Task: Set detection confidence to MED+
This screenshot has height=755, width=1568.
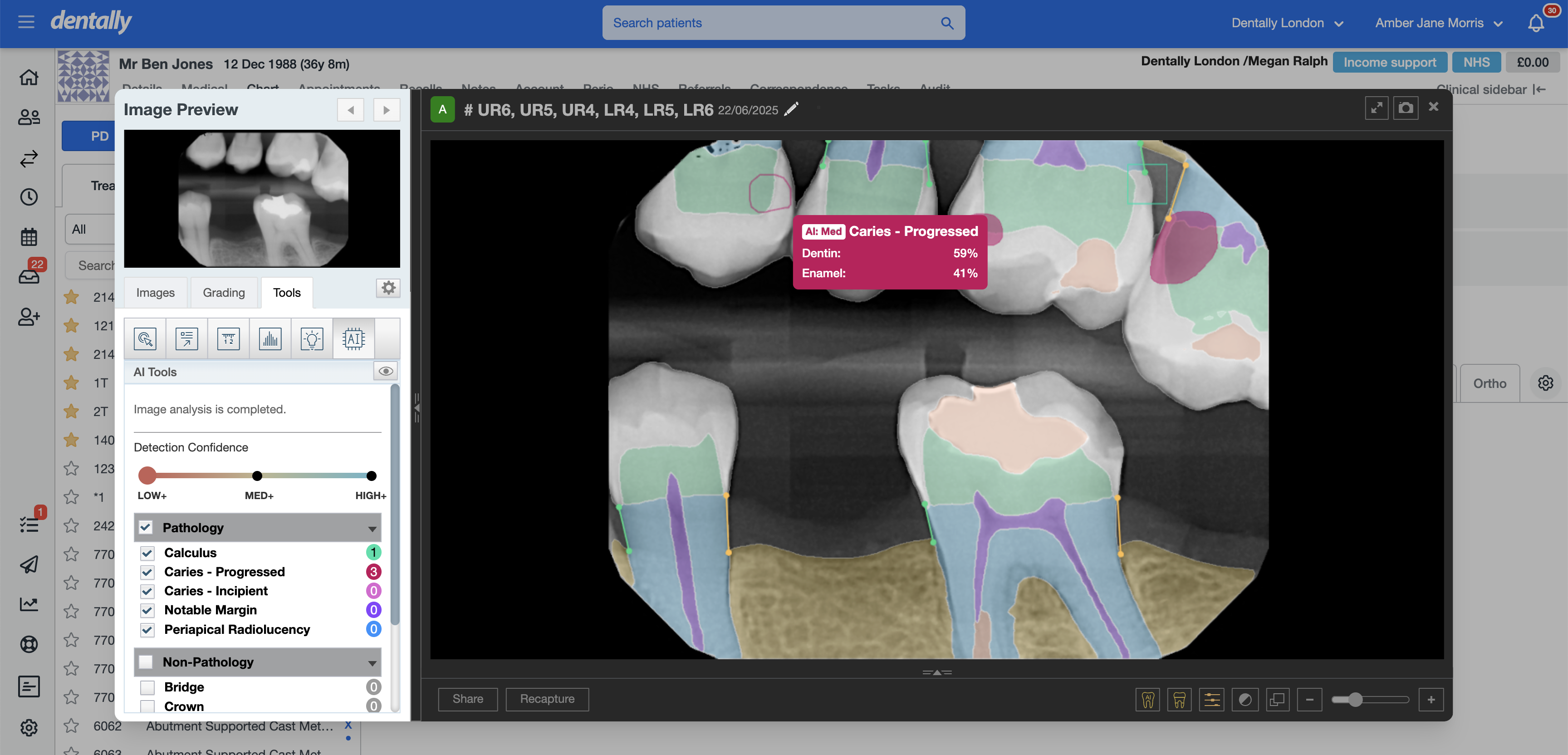Action: tap(257, 476)
